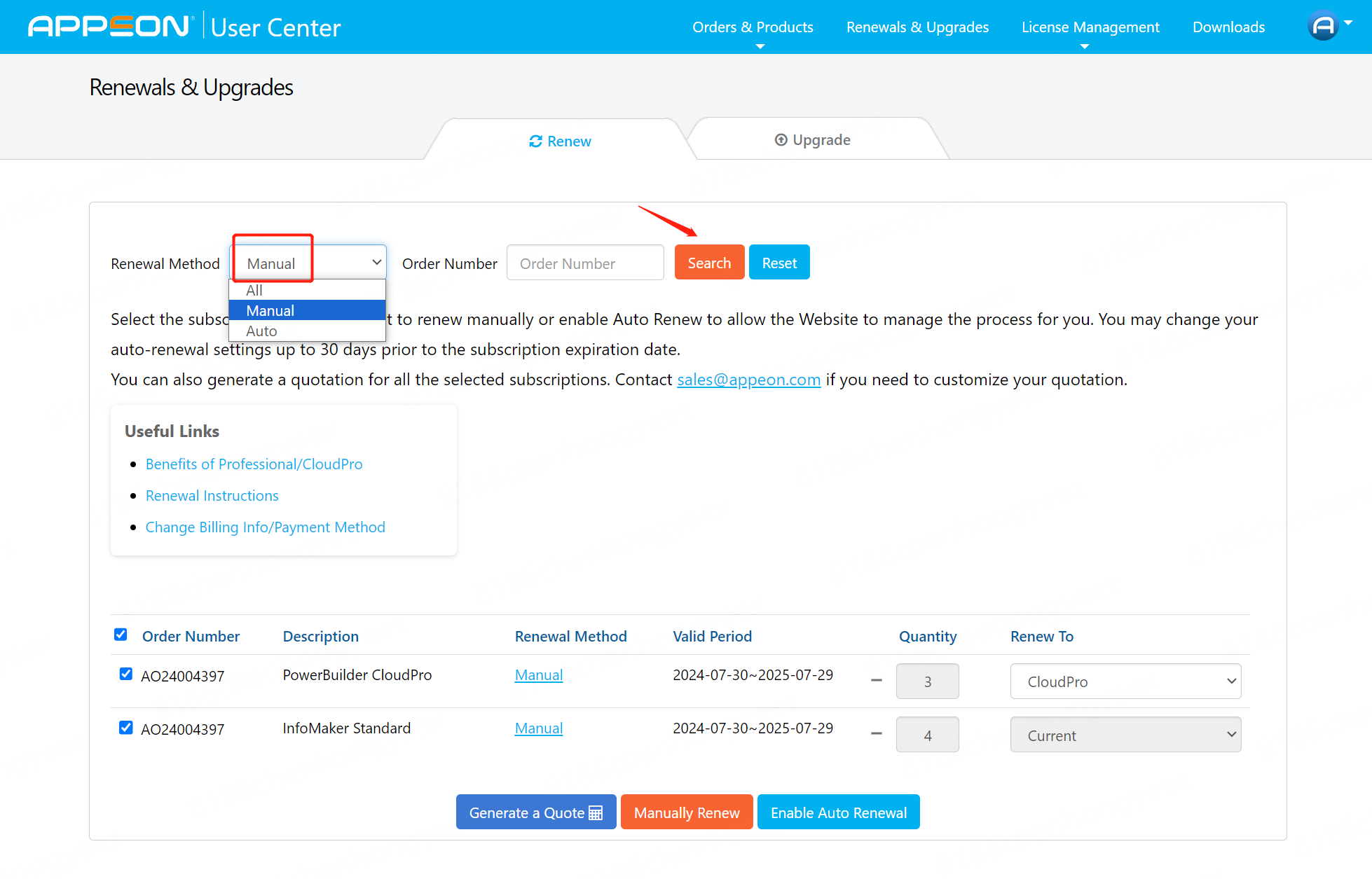Choose Auto option in dropdown list
1372x879 pixels.
point(307,331)
